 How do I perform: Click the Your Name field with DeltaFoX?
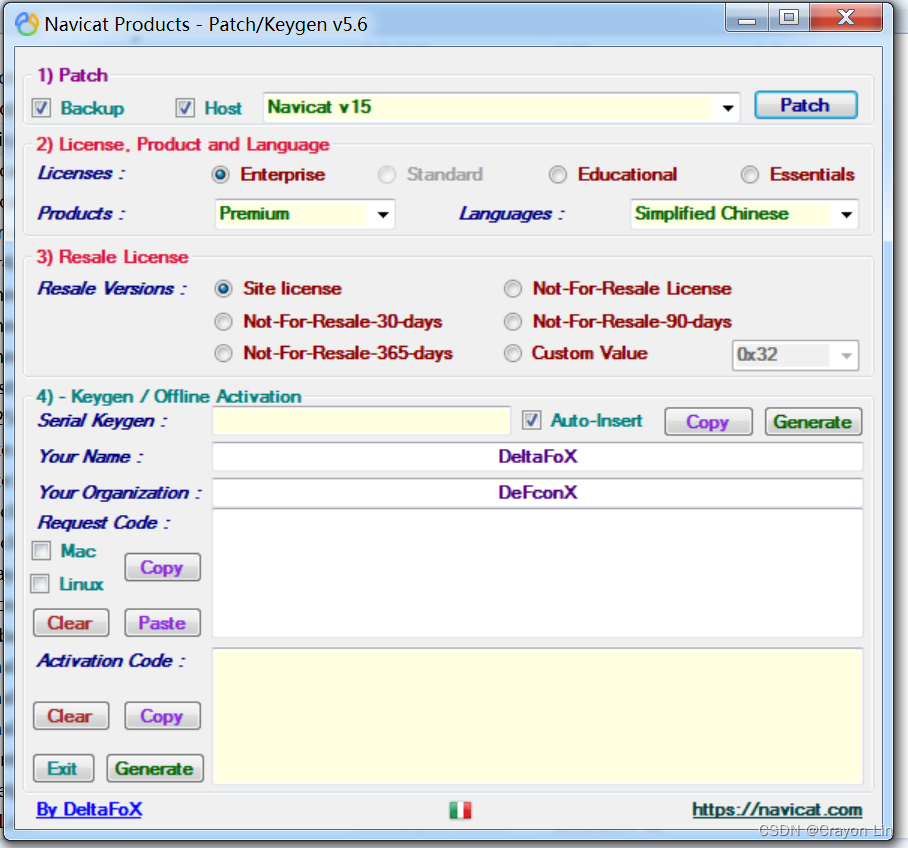(538, 457)
